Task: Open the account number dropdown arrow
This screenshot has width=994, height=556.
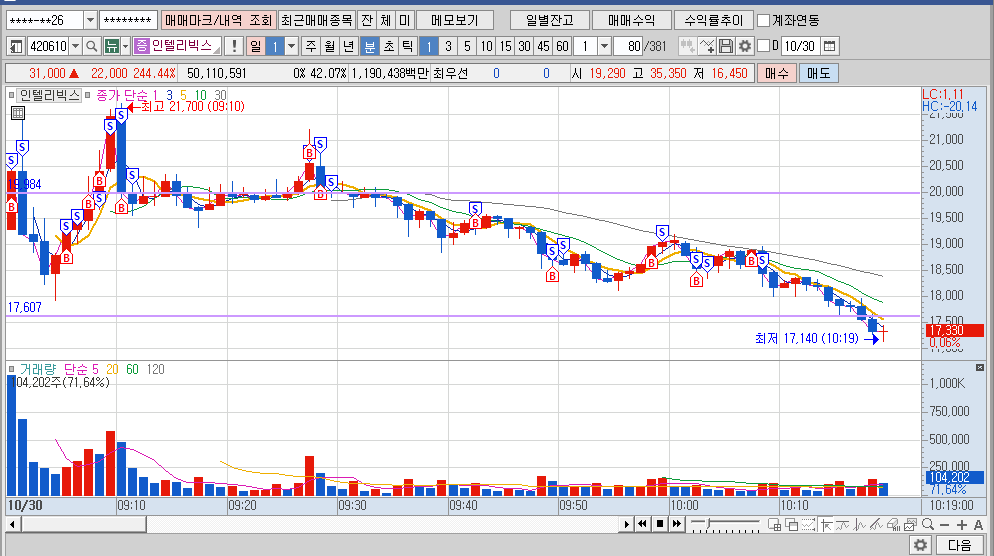Action: (90, 20)
